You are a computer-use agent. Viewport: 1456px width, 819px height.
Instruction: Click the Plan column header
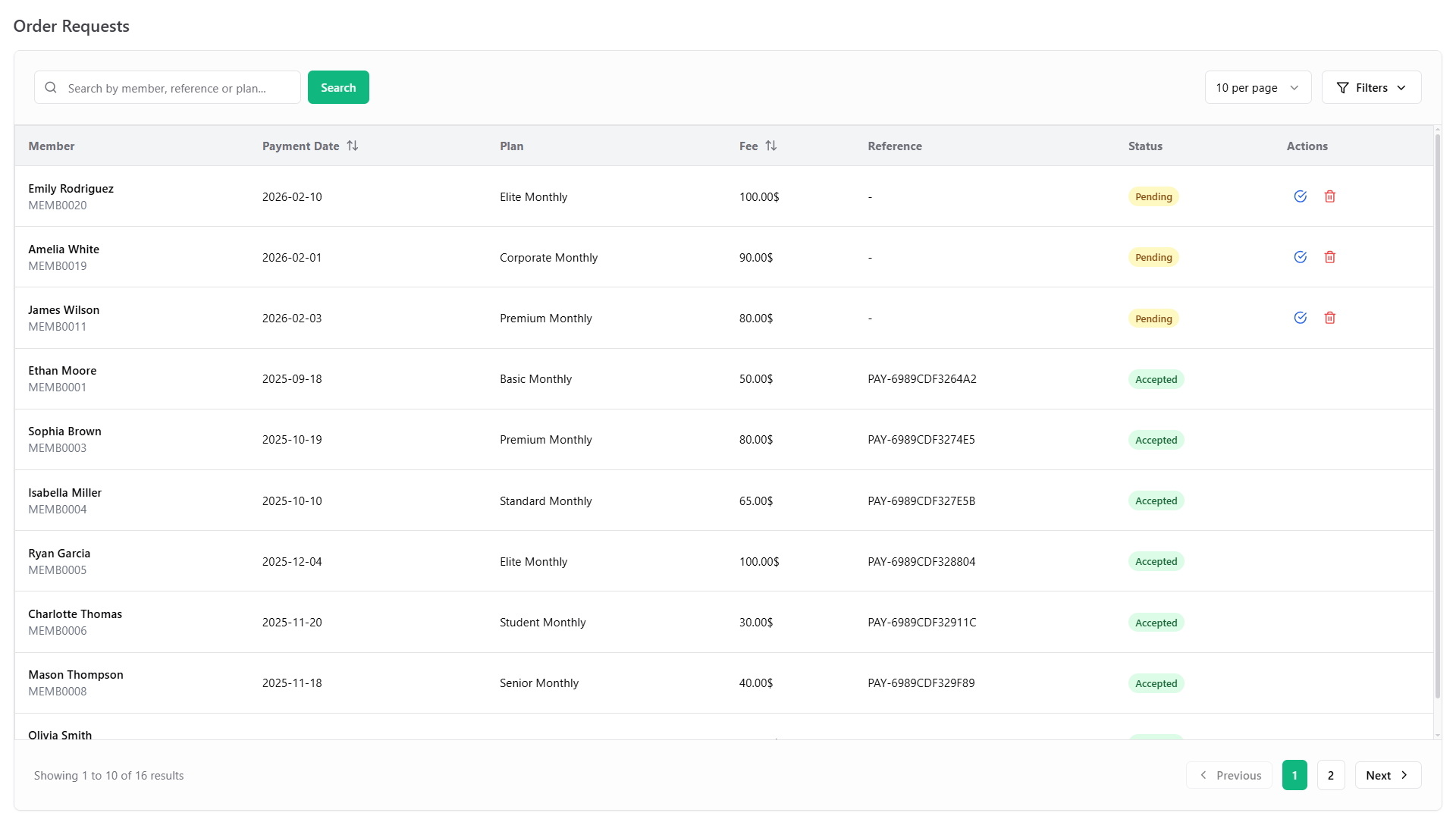512,146
